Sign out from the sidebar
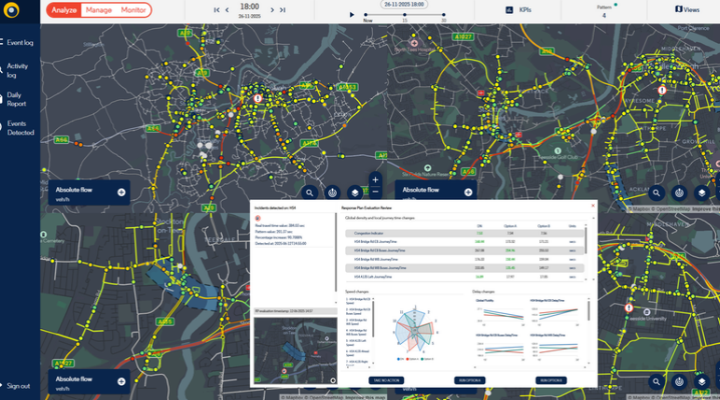Screen dimensions: 720x400 click(x=16, y=386)
